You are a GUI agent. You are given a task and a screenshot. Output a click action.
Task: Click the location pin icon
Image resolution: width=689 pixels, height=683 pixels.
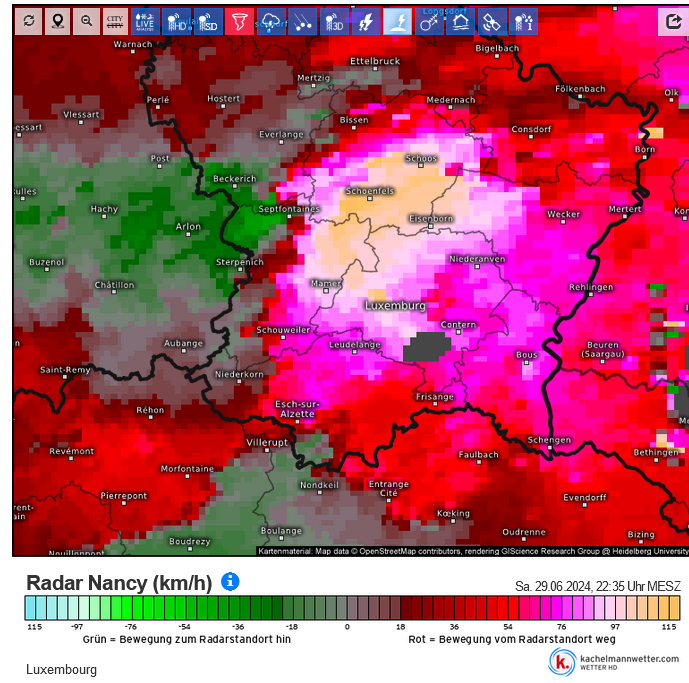point(58,21)
